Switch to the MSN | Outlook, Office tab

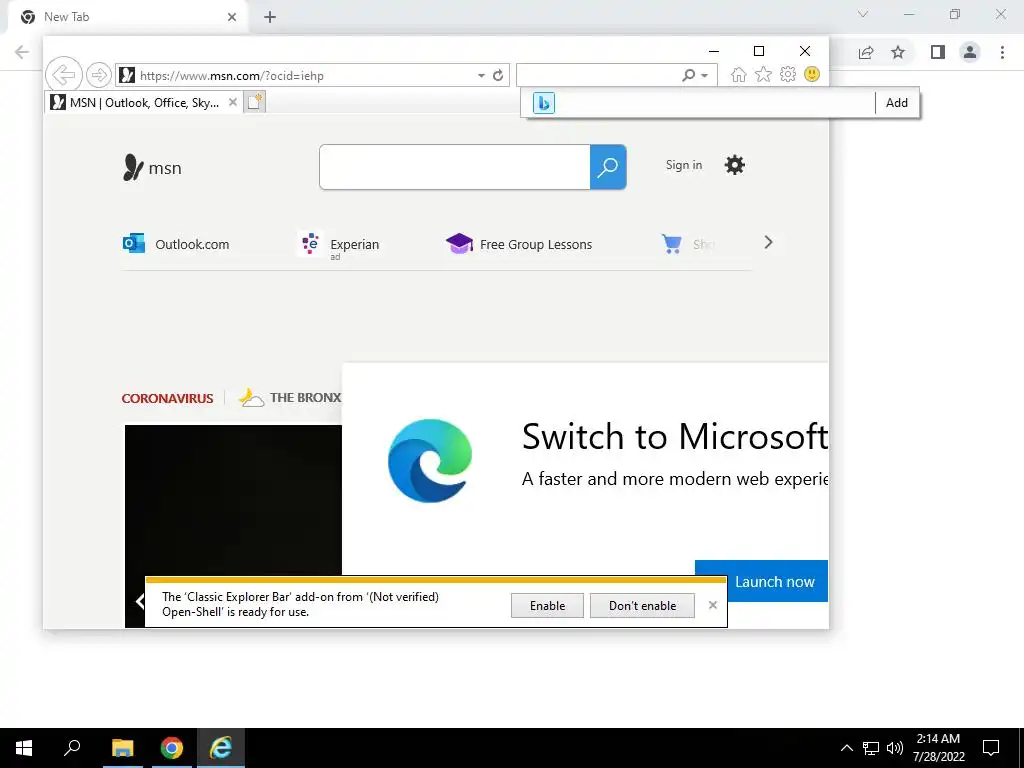coord(144,103)
